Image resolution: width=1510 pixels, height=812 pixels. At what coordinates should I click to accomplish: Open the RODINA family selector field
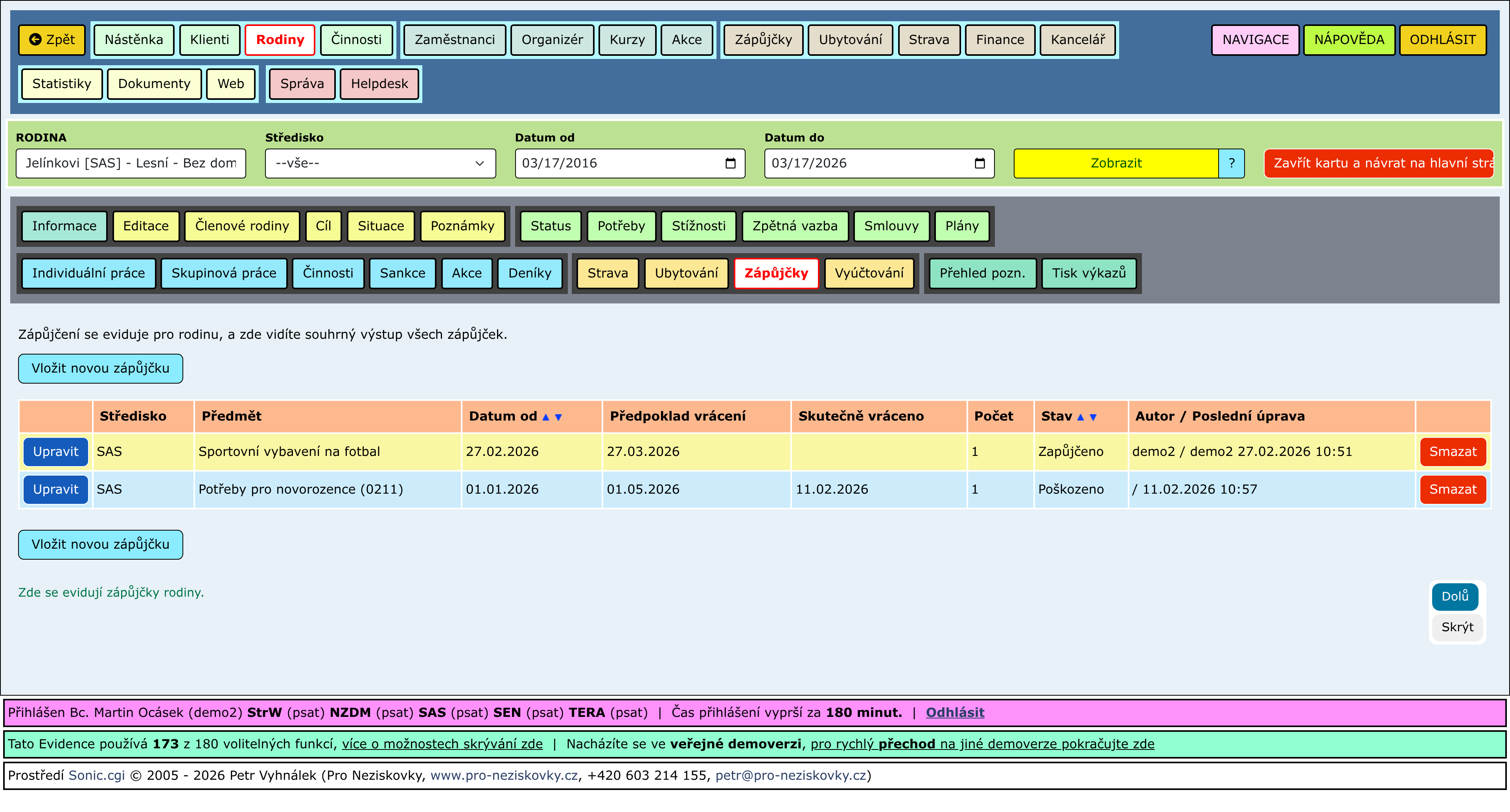point(131,164)
